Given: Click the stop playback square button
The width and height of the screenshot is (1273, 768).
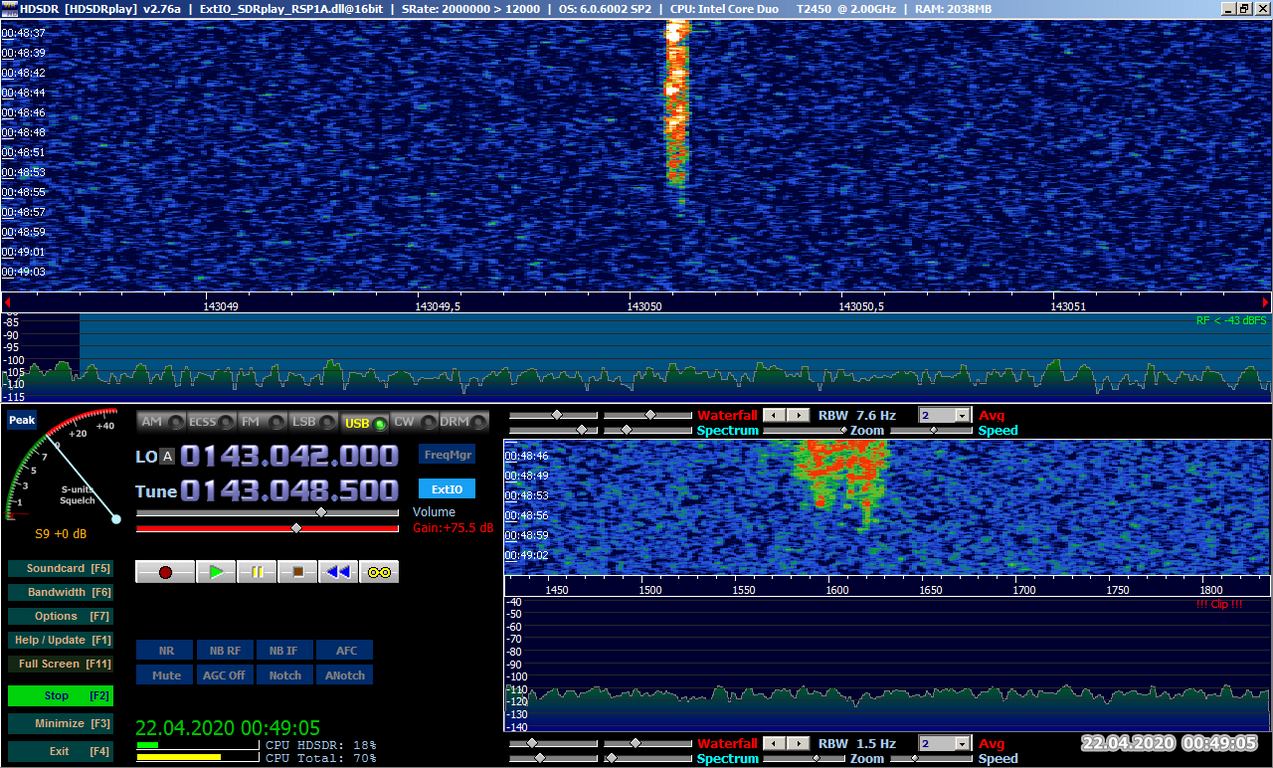Looking at the screenshot, I should pyautogui.click(x=298, y=572).
